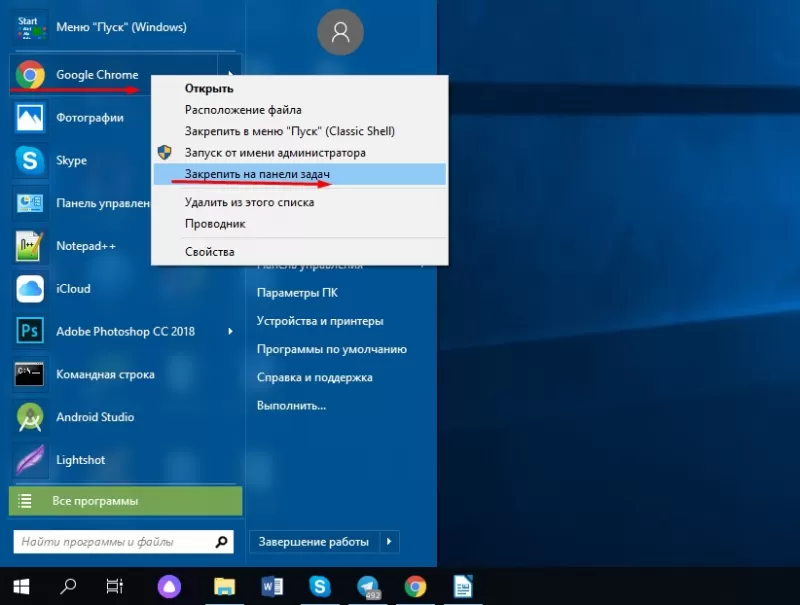Open Lightshot feather icon

pyautogui.click(x=30, y=460)
